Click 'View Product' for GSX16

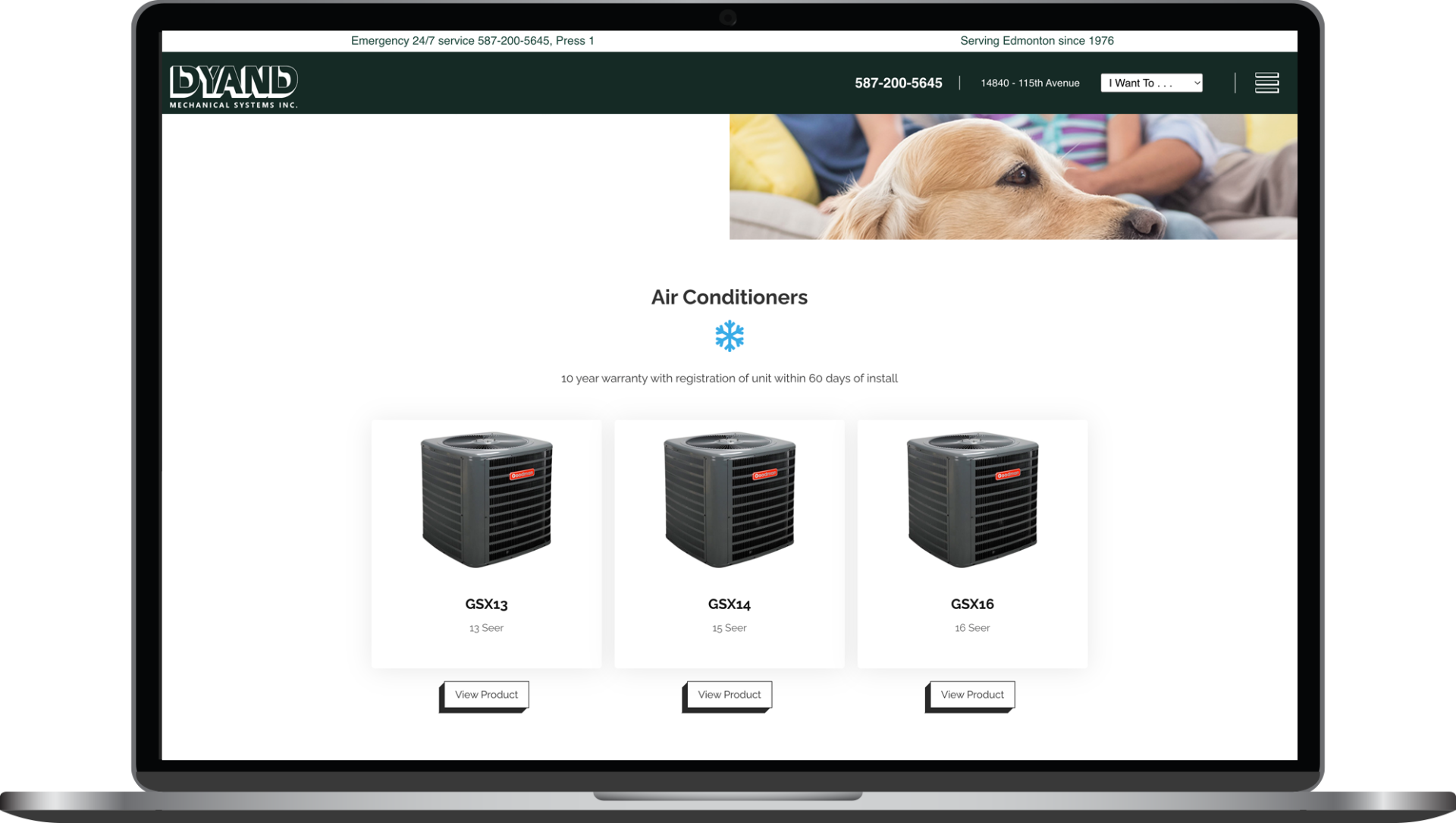point(972,694)
